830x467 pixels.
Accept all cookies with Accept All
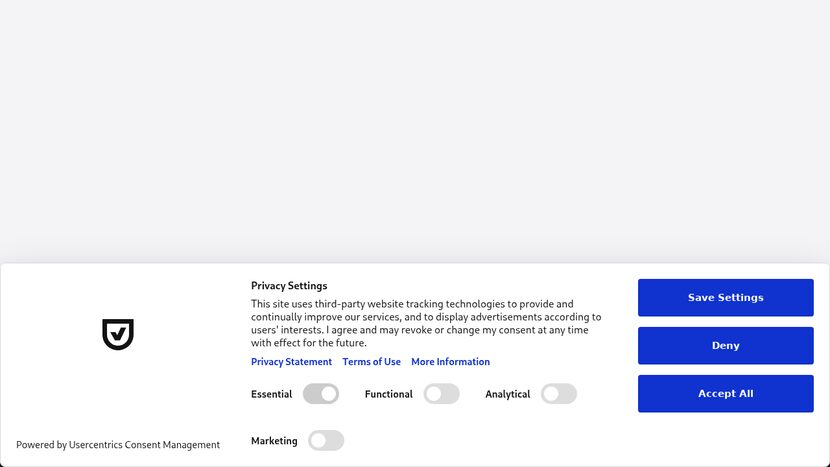[x=725, y=394]
